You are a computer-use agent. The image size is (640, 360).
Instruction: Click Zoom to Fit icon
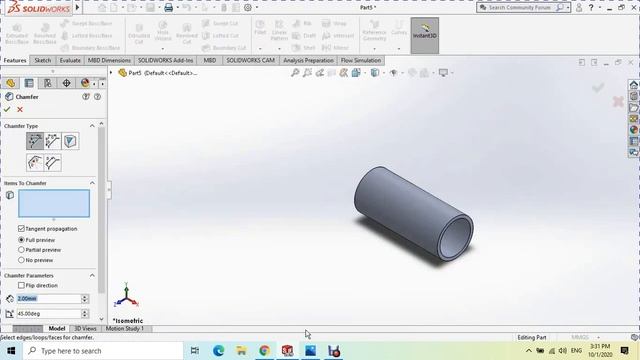tap(295, 73)
